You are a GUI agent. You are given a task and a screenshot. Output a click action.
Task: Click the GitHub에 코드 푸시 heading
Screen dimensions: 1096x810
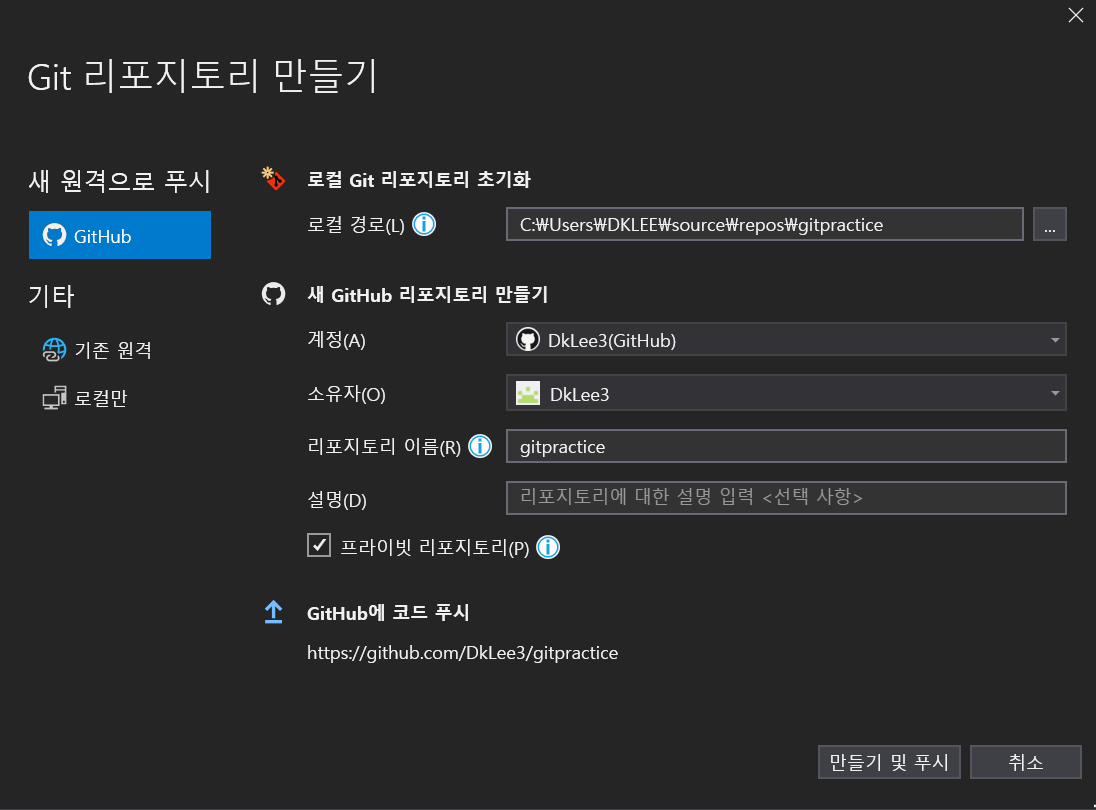tap(388, 612)
